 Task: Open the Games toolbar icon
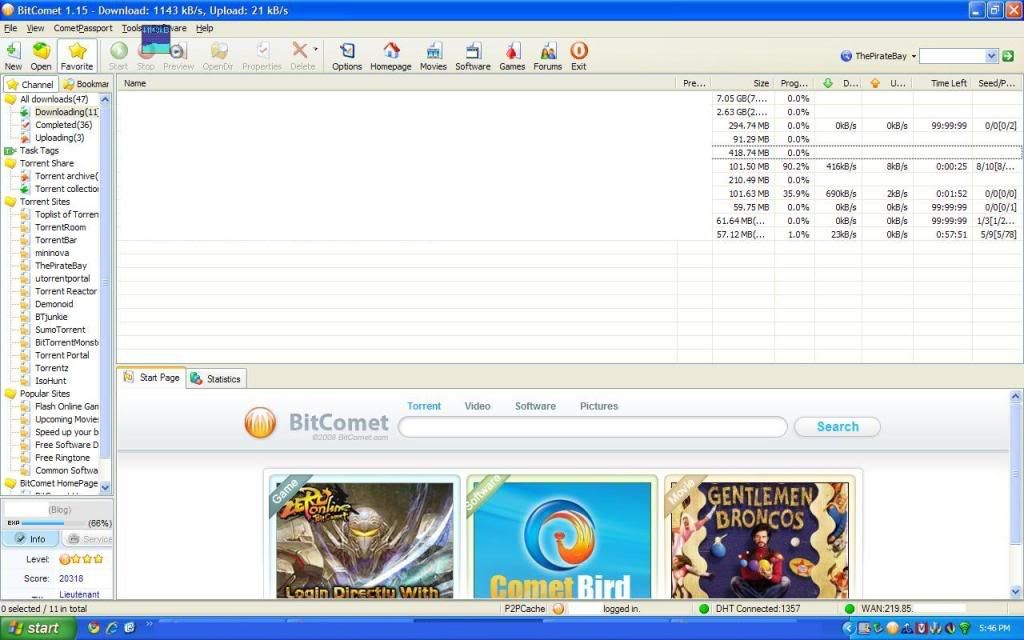(x=512, y=55)
